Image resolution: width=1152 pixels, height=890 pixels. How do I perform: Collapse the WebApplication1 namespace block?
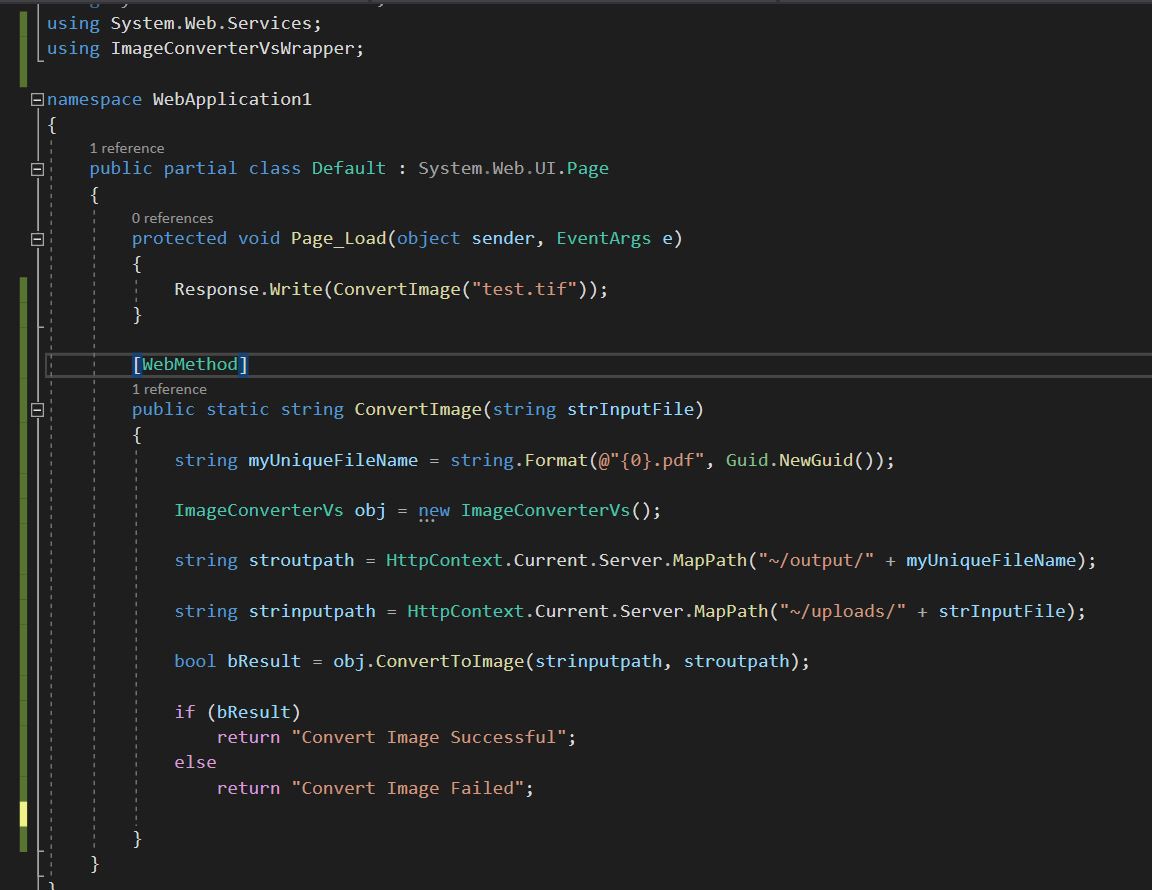pyautogui.click(x=37, y=99)
